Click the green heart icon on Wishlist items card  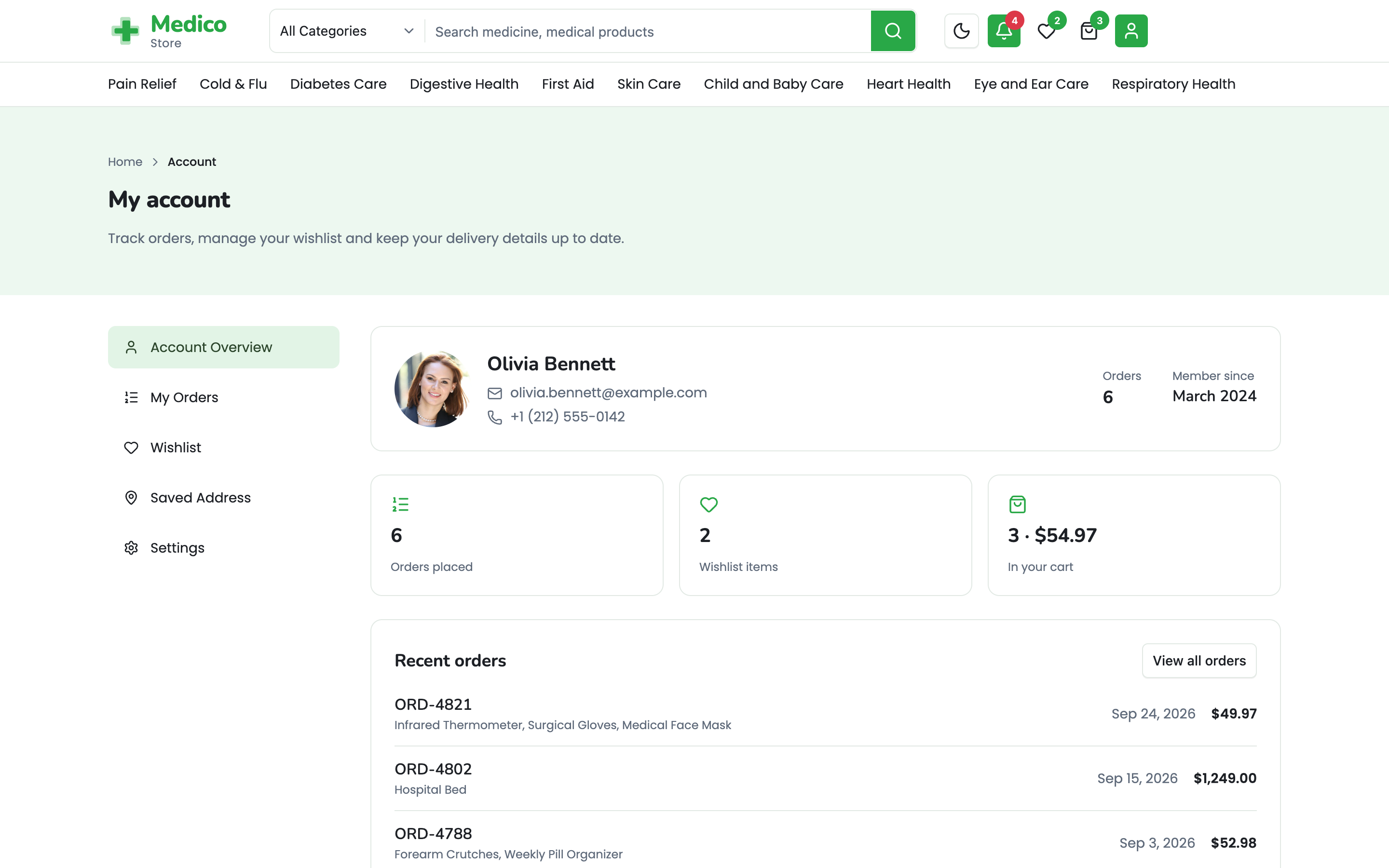[x=709, y=504]
